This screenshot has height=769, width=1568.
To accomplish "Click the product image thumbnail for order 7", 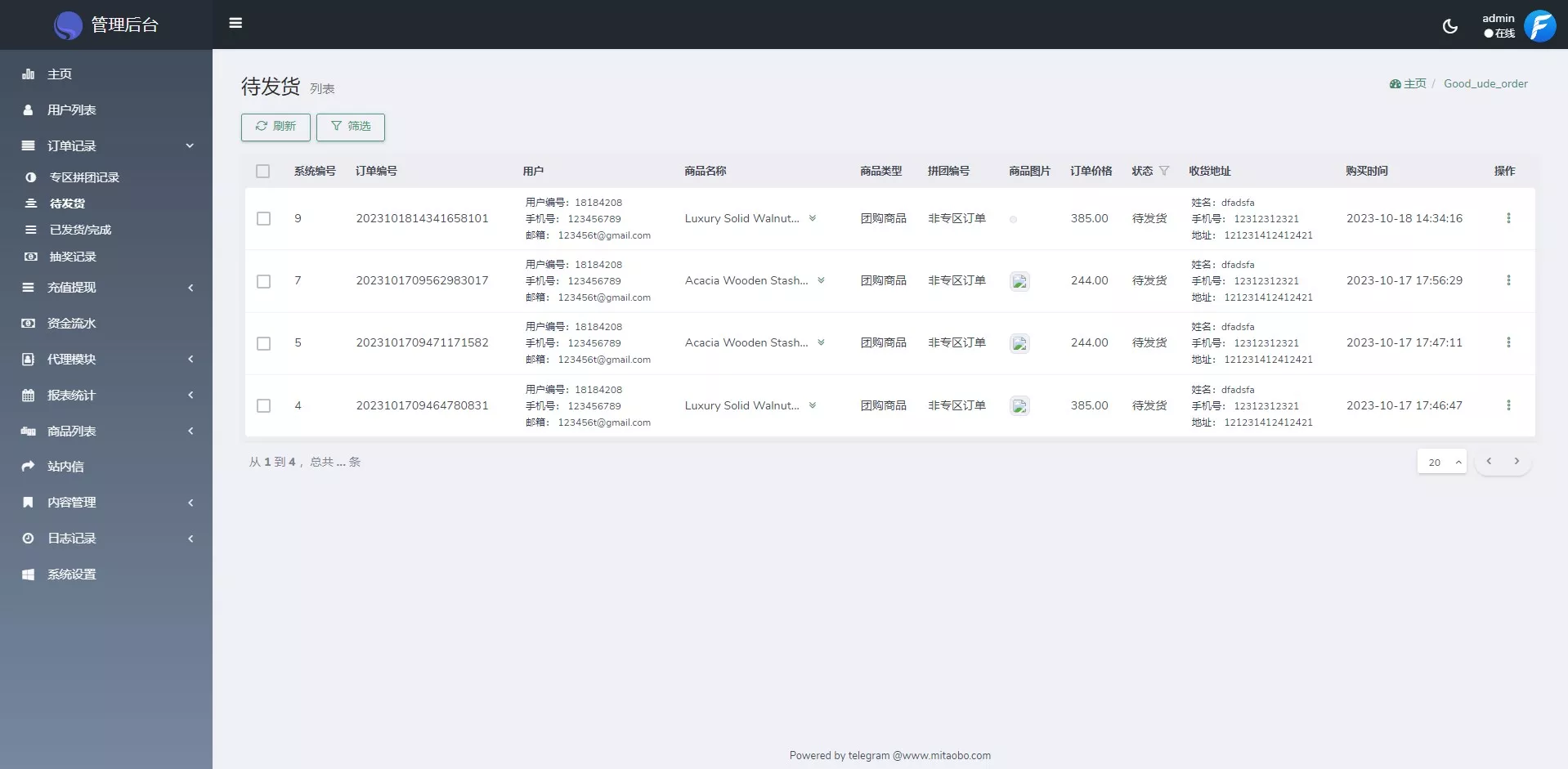I will coord(1019,281).
